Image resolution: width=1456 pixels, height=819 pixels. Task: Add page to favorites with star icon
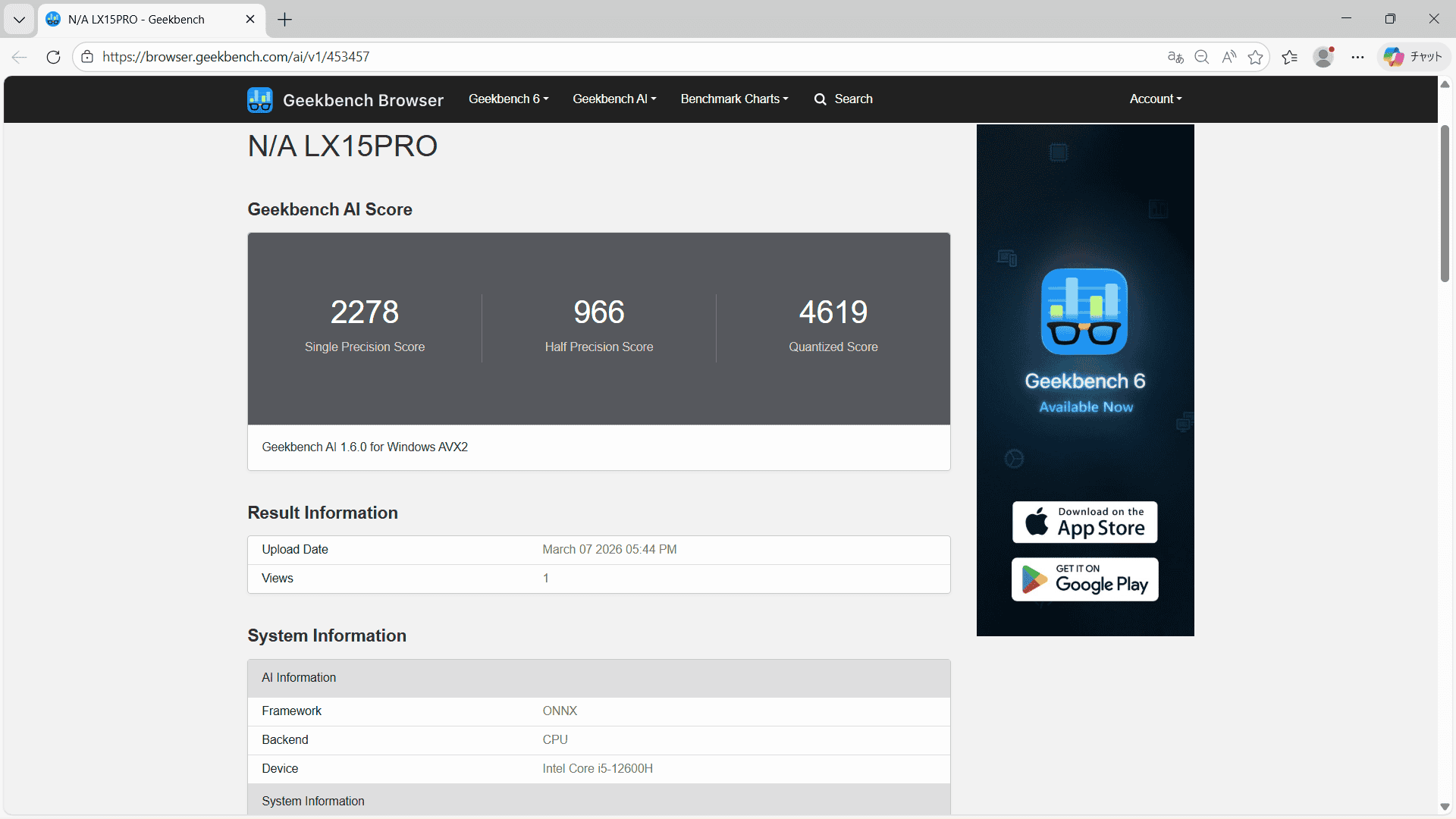(x=1256, y=56)
